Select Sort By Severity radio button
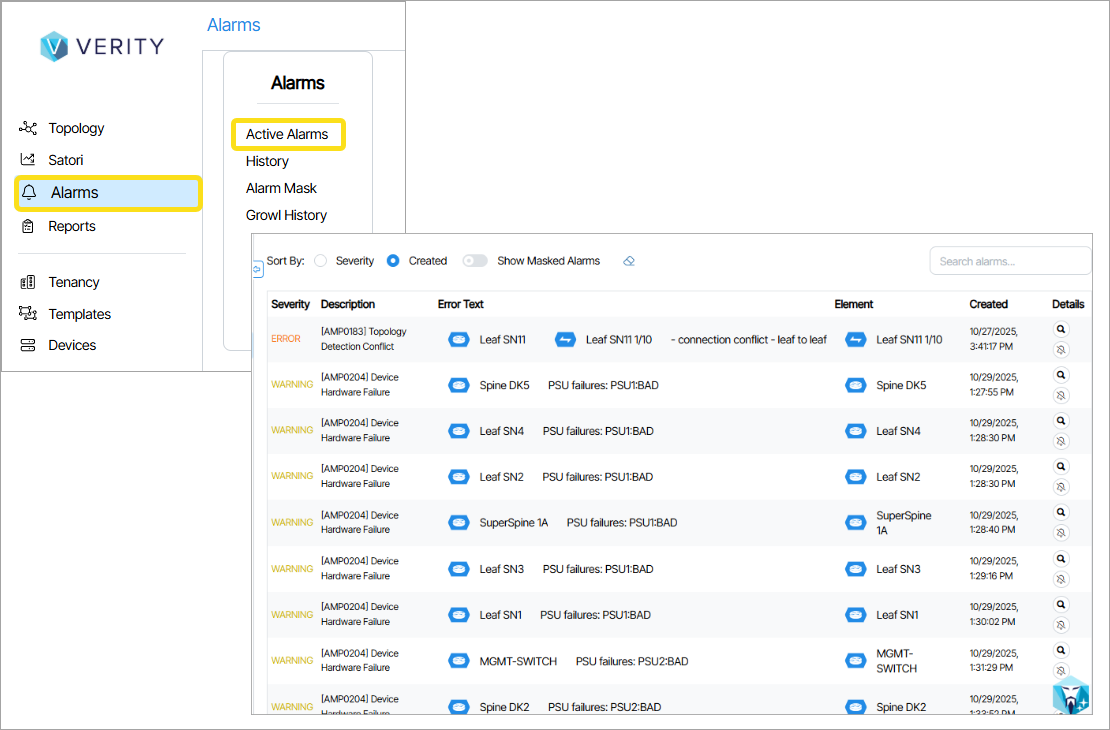 (321, 261)
